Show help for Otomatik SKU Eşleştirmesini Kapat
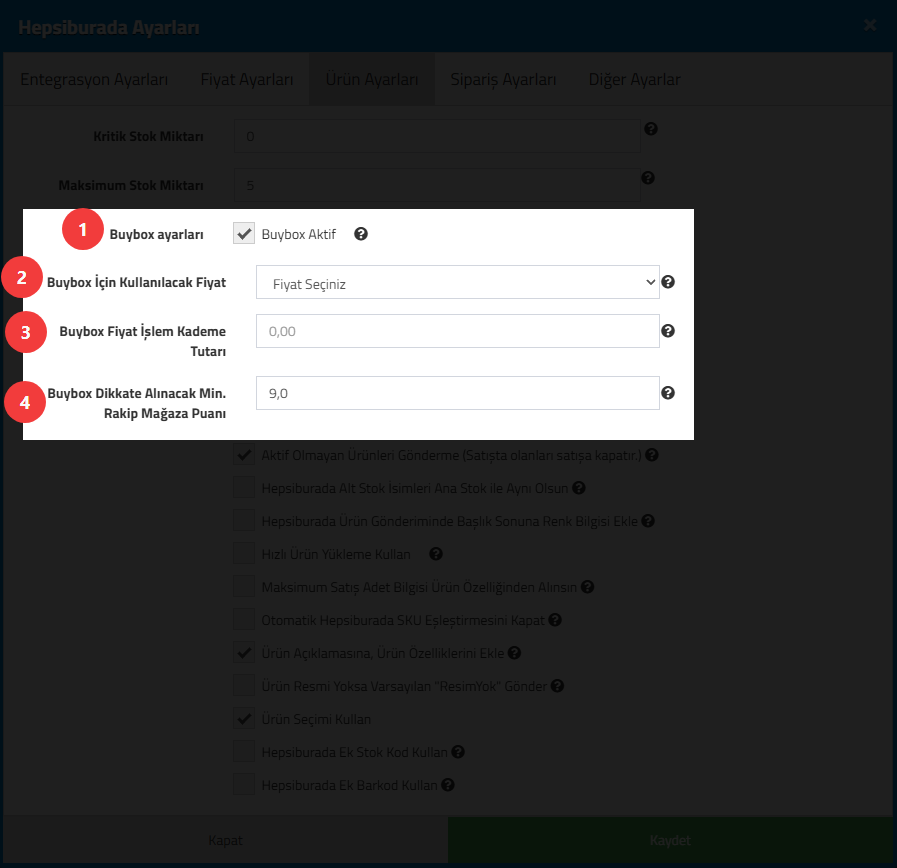Viewport: 897px width, 868px height. [x=555, y=620]
